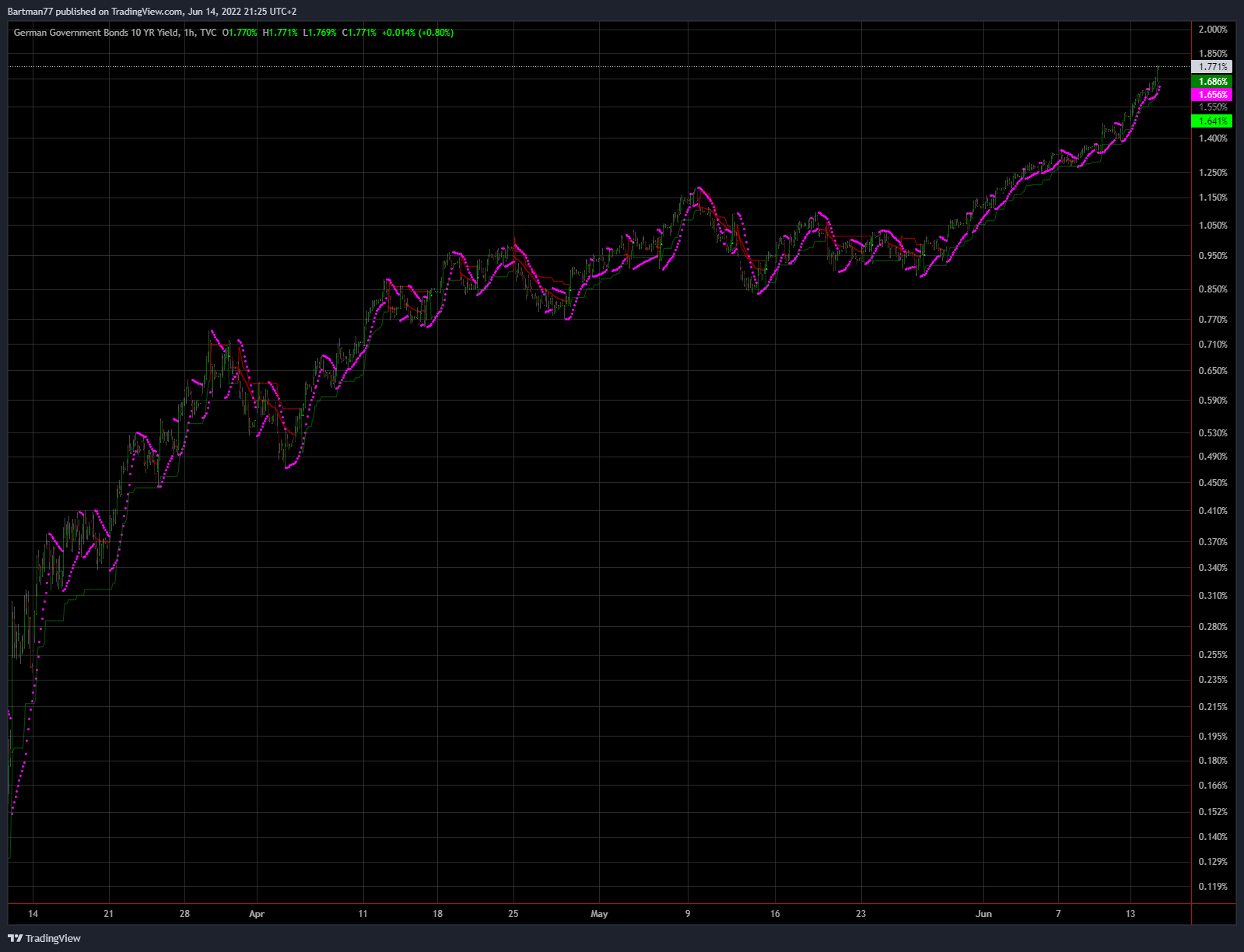Click the 0.490% price axis label
The image size is (1244, 952).
tap(1213, 457)
